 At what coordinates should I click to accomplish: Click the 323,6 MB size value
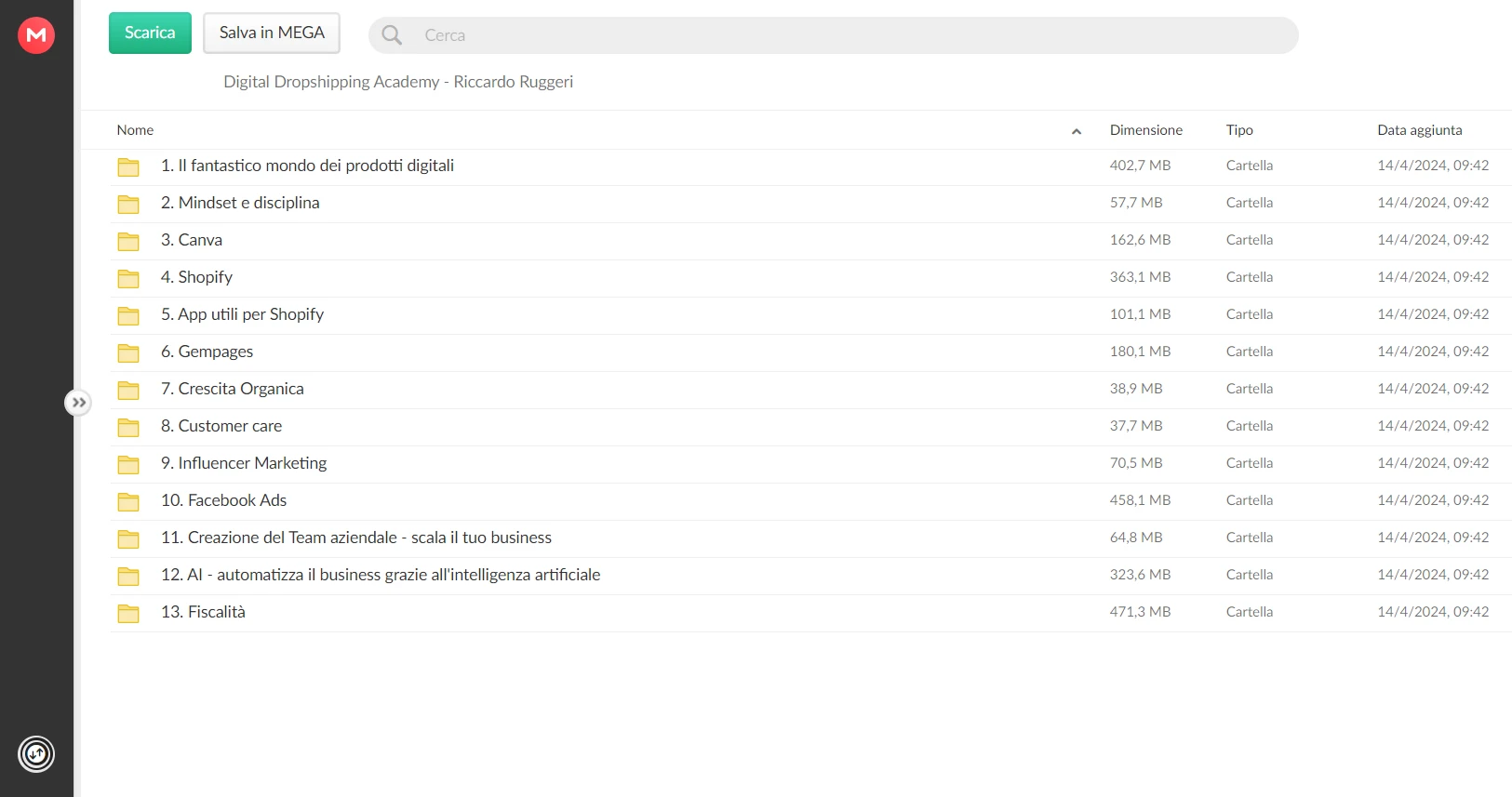[x=1140, y=575]
